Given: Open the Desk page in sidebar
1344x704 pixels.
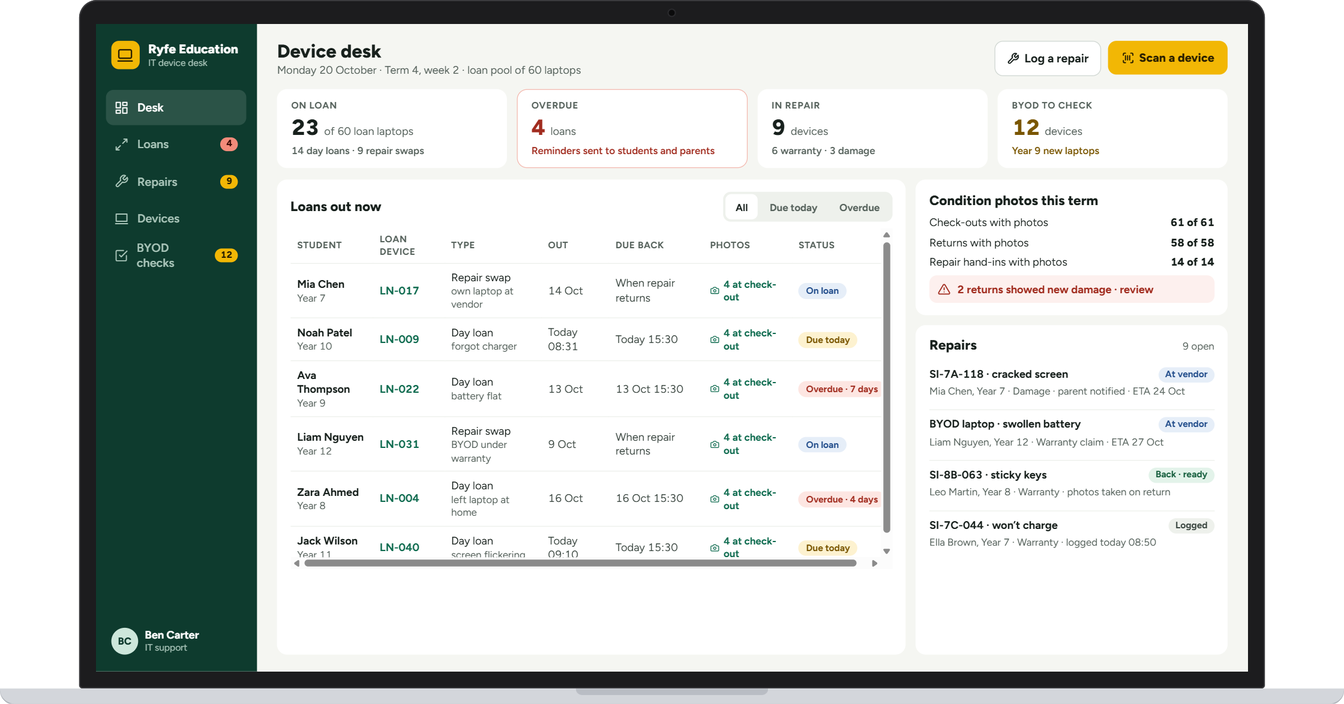Looking at the screenshot, I should pyautogui.click(x=176, y=107).
